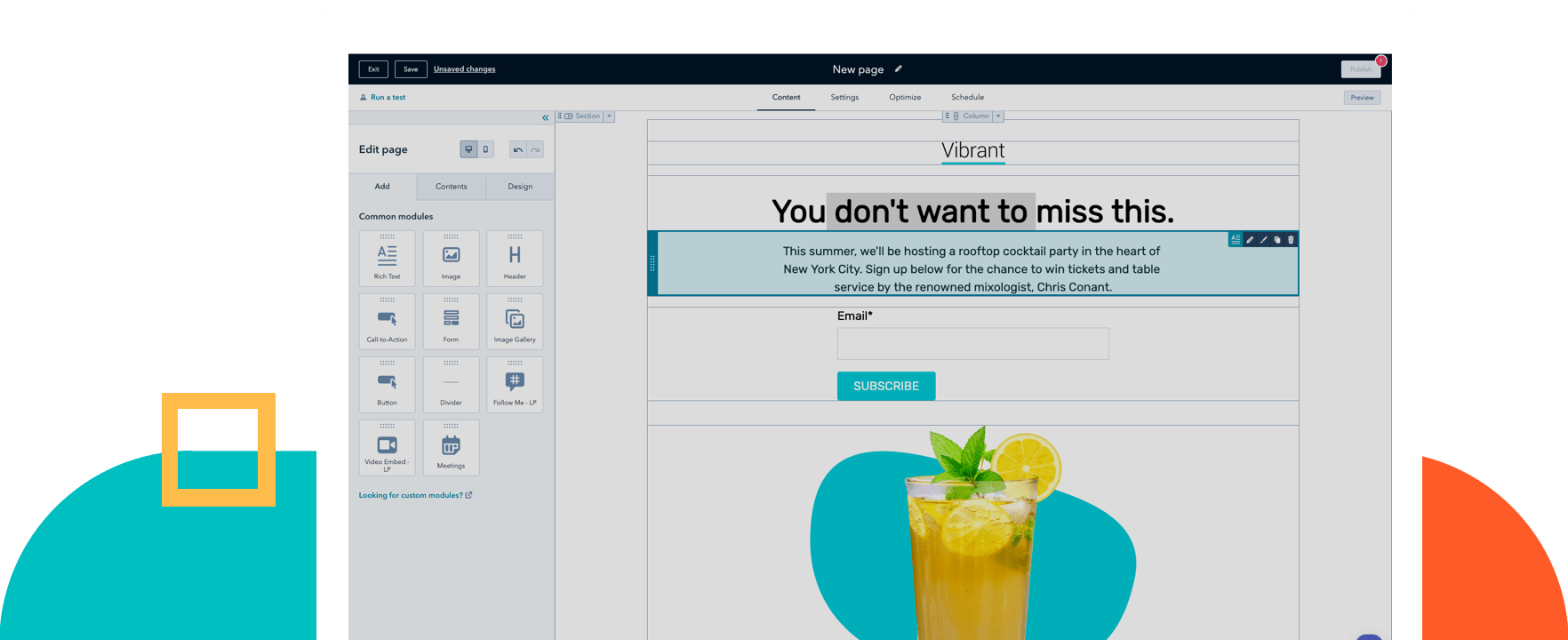
Task: Click the Exit button
Action: click(x=373, y=69)
